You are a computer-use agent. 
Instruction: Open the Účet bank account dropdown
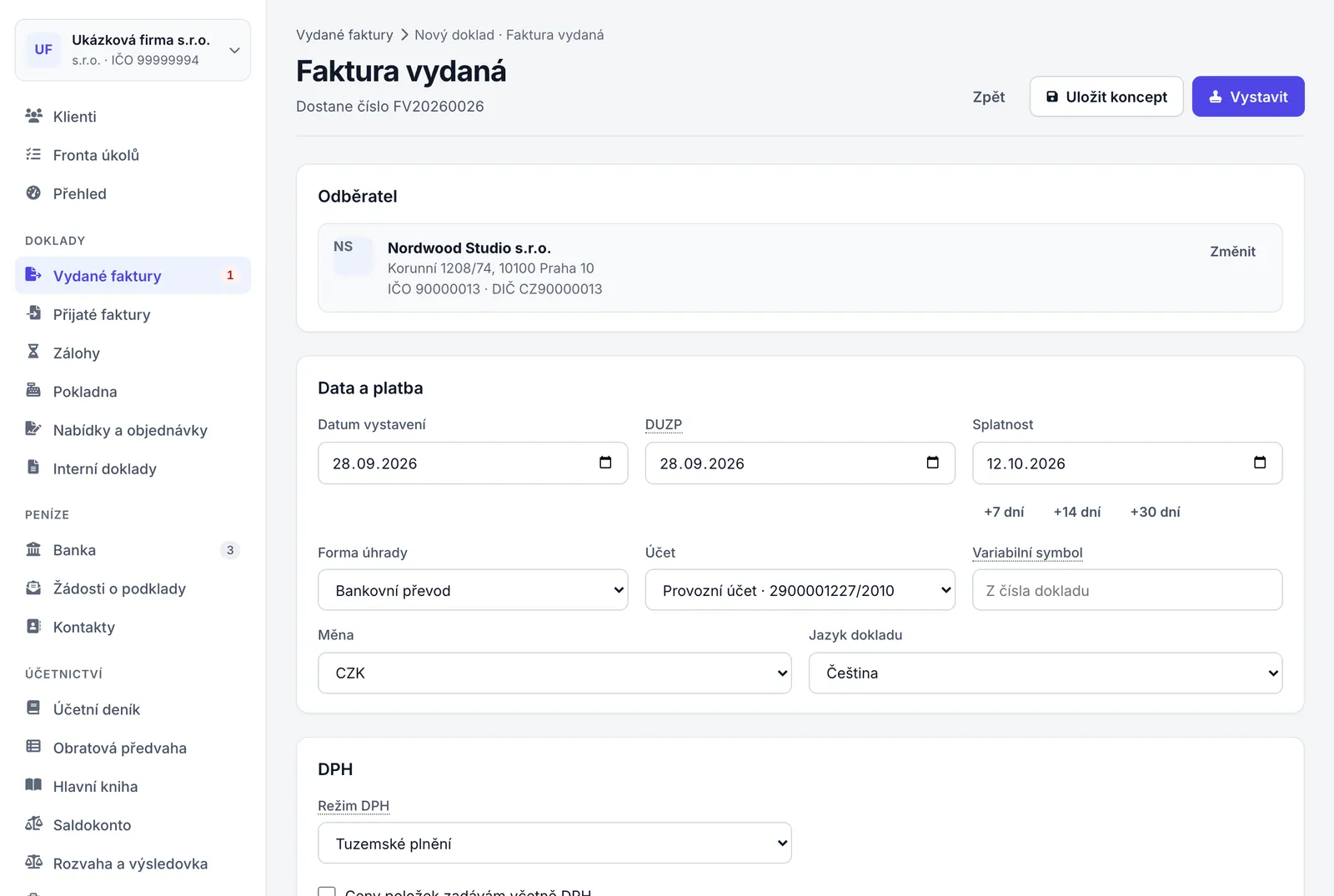[800, 590]
